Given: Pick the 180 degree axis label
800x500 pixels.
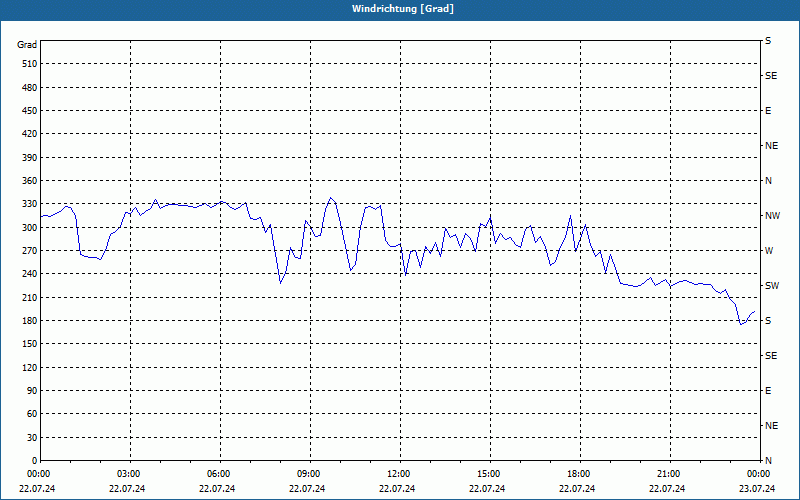Looking at the screenshot, I should coord(29,321).
